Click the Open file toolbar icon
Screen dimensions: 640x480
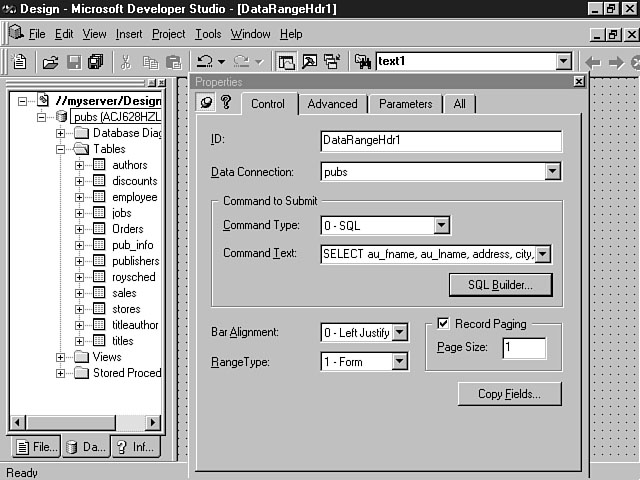tap(50, 62)
